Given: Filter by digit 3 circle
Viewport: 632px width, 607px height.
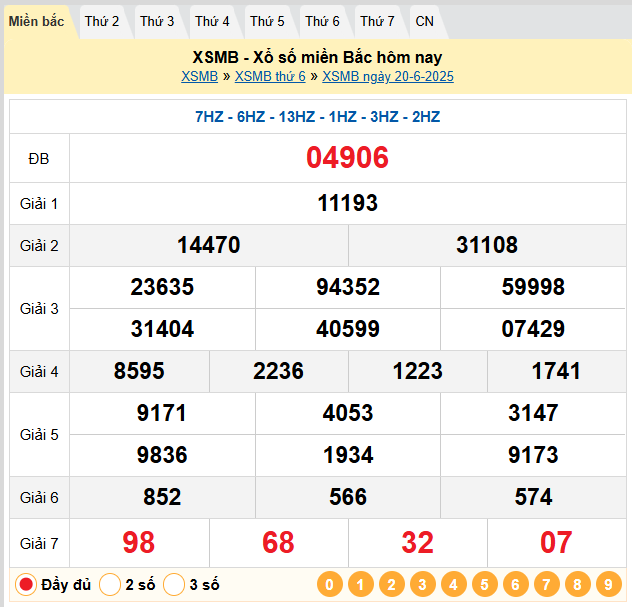Looking at the screenshot, I should coord(423,584).
